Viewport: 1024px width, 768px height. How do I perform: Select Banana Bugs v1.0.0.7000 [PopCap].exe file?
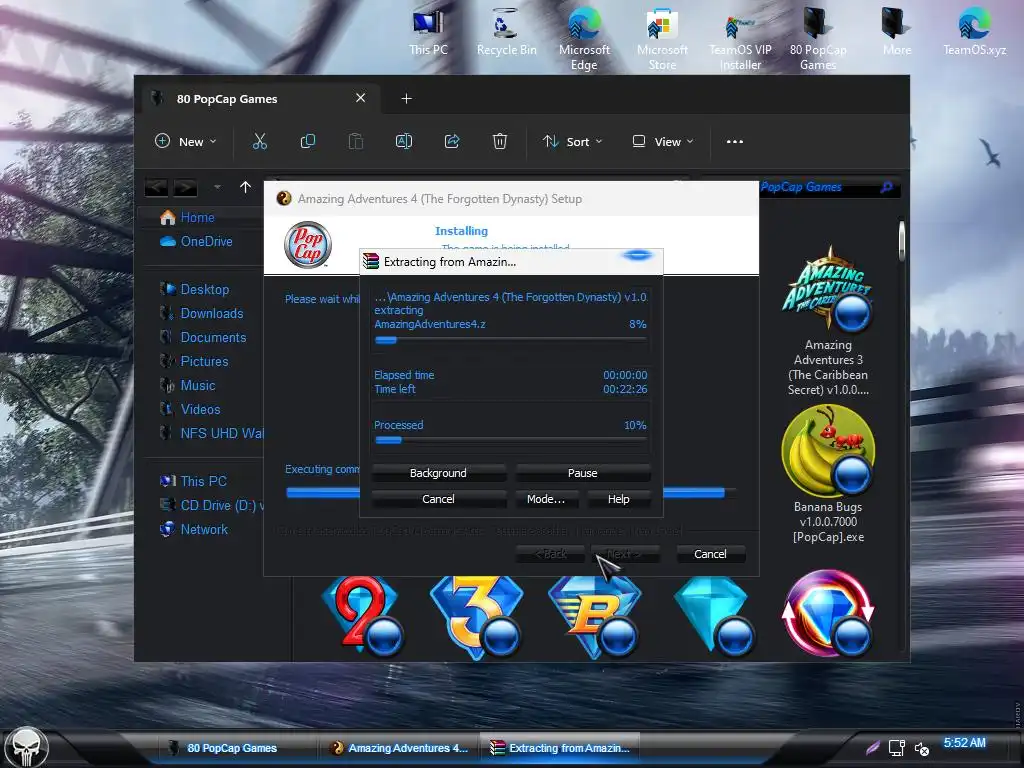click(x=828, y=474)
